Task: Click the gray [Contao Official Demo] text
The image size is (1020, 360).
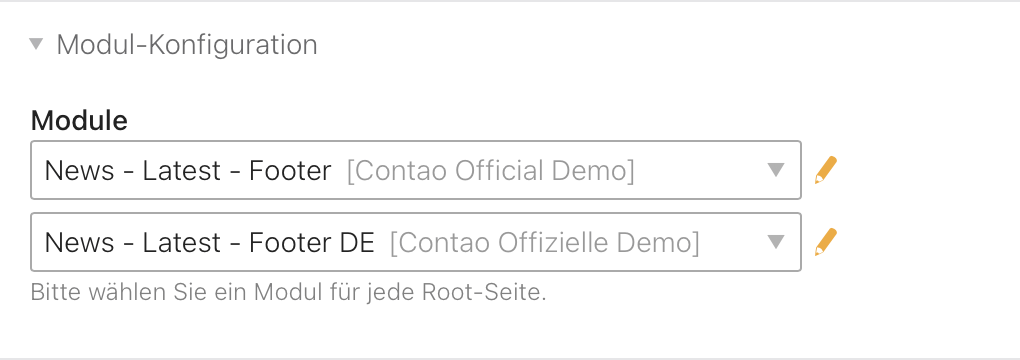Action: tap(490, 171)
